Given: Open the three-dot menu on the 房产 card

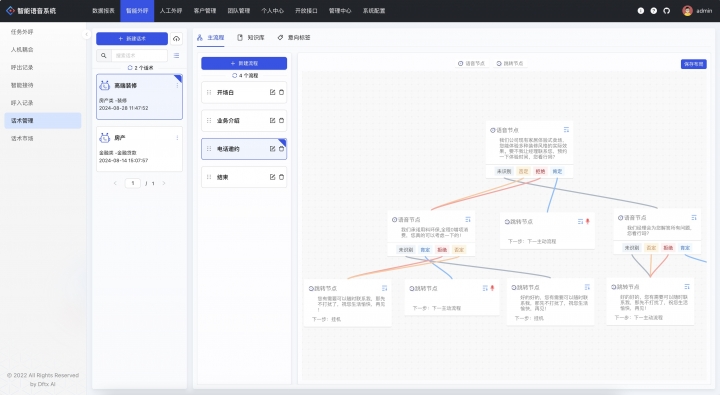Looking at the screenshot, I should click(177, 138).
